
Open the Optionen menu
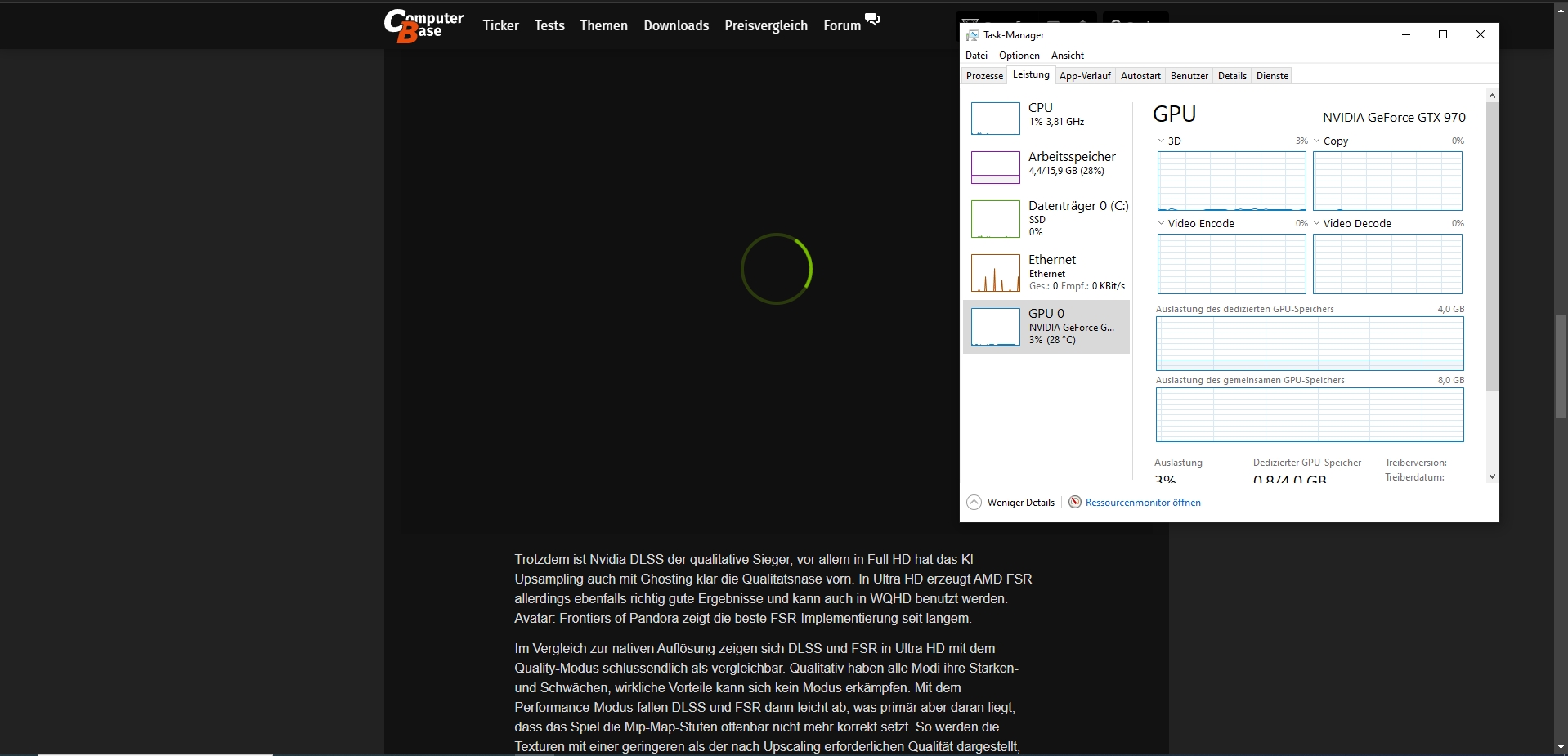(x=1019, y=56)
